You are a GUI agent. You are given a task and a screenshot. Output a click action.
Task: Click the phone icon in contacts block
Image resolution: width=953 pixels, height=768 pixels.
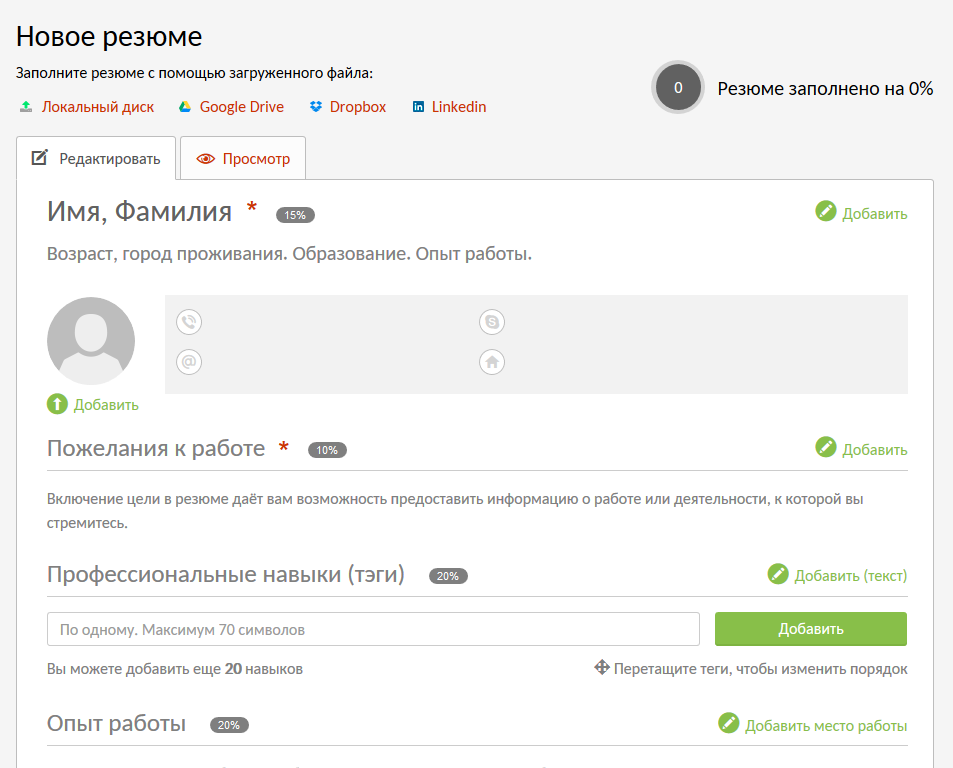tap(188, 322)
